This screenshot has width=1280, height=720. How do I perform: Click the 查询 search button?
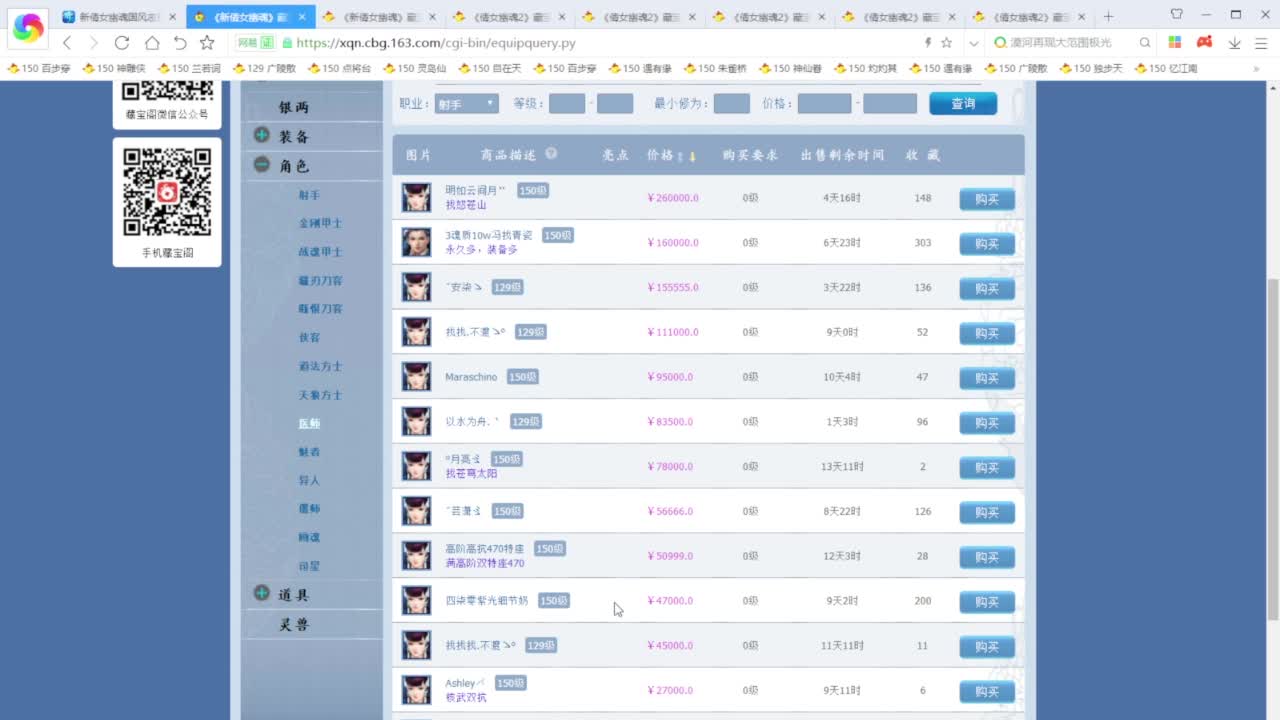pos(962,104)
